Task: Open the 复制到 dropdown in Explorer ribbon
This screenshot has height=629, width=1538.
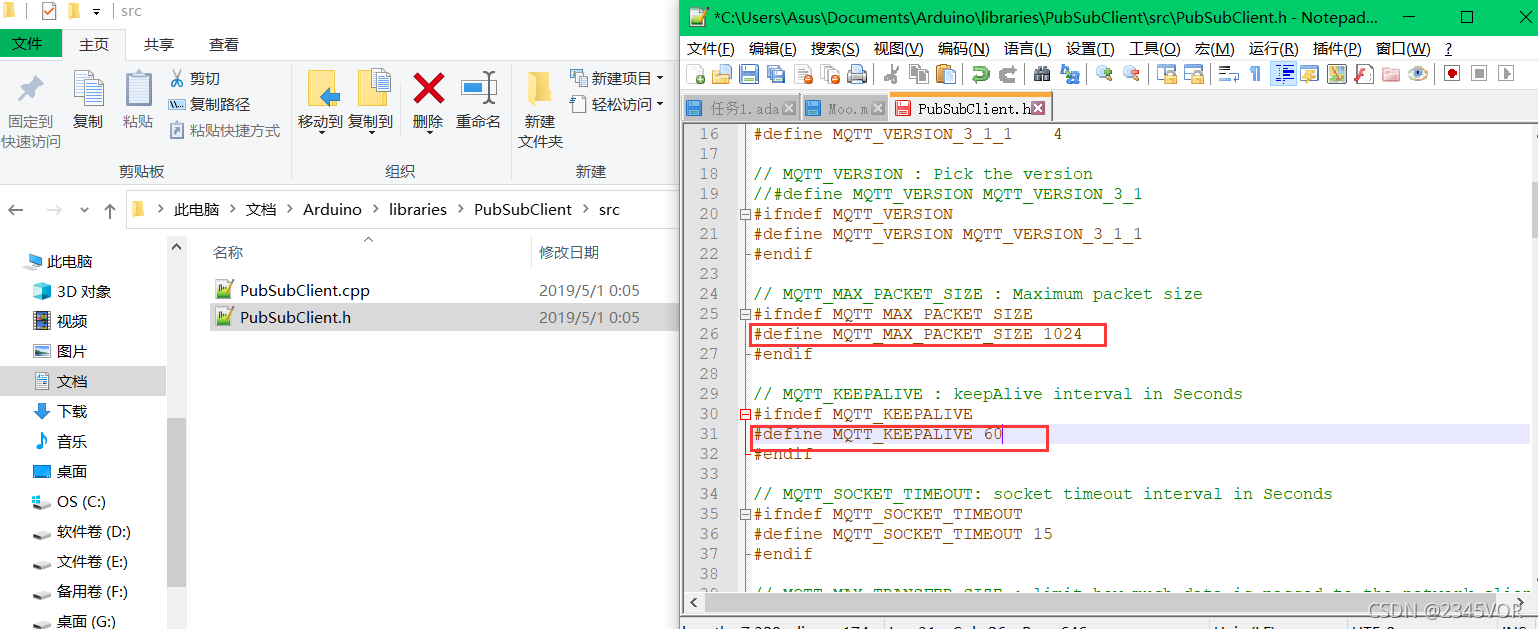Action: tap(370, 102)
